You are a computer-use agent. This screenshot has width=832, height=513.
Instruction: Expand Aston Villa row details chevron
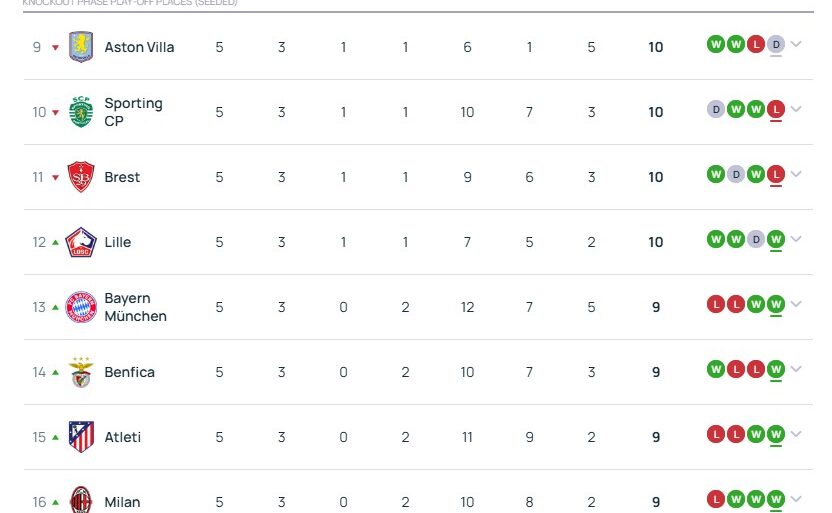pos(796,44)
